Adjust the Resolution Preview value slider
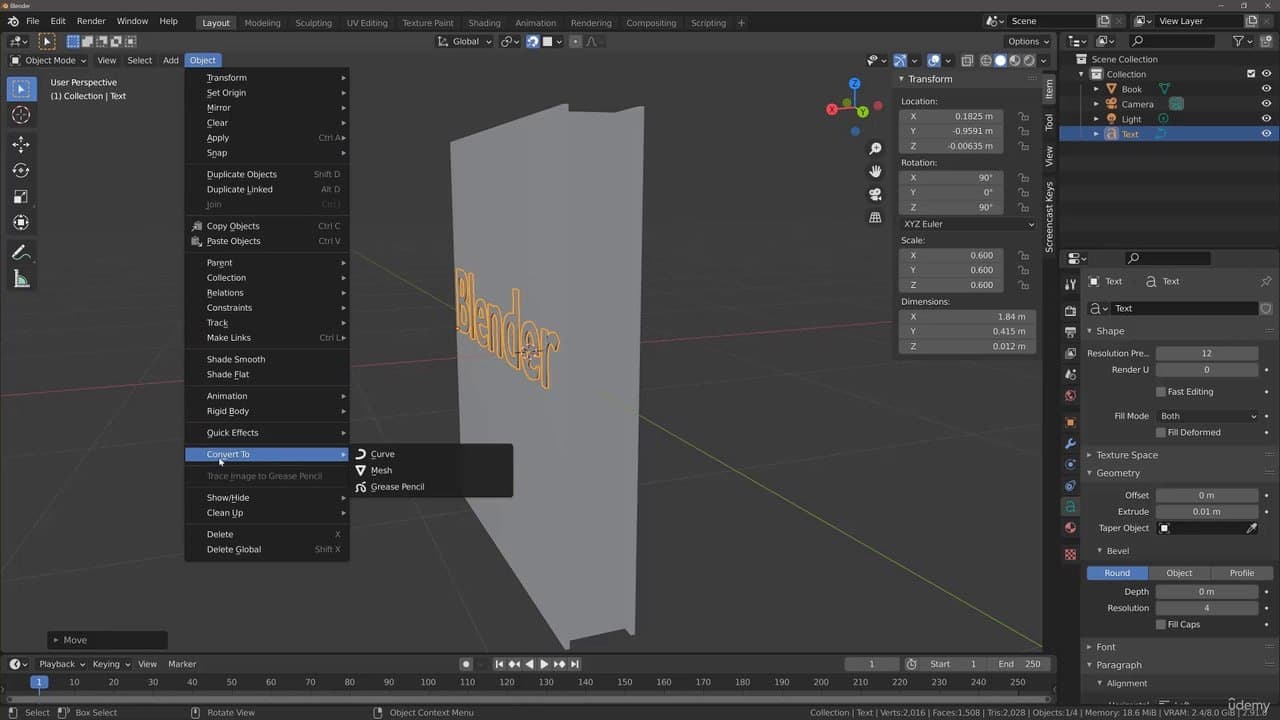The height and width of the screenshot is (720, 1280). pyautogui.click(x=1207, y=353)
